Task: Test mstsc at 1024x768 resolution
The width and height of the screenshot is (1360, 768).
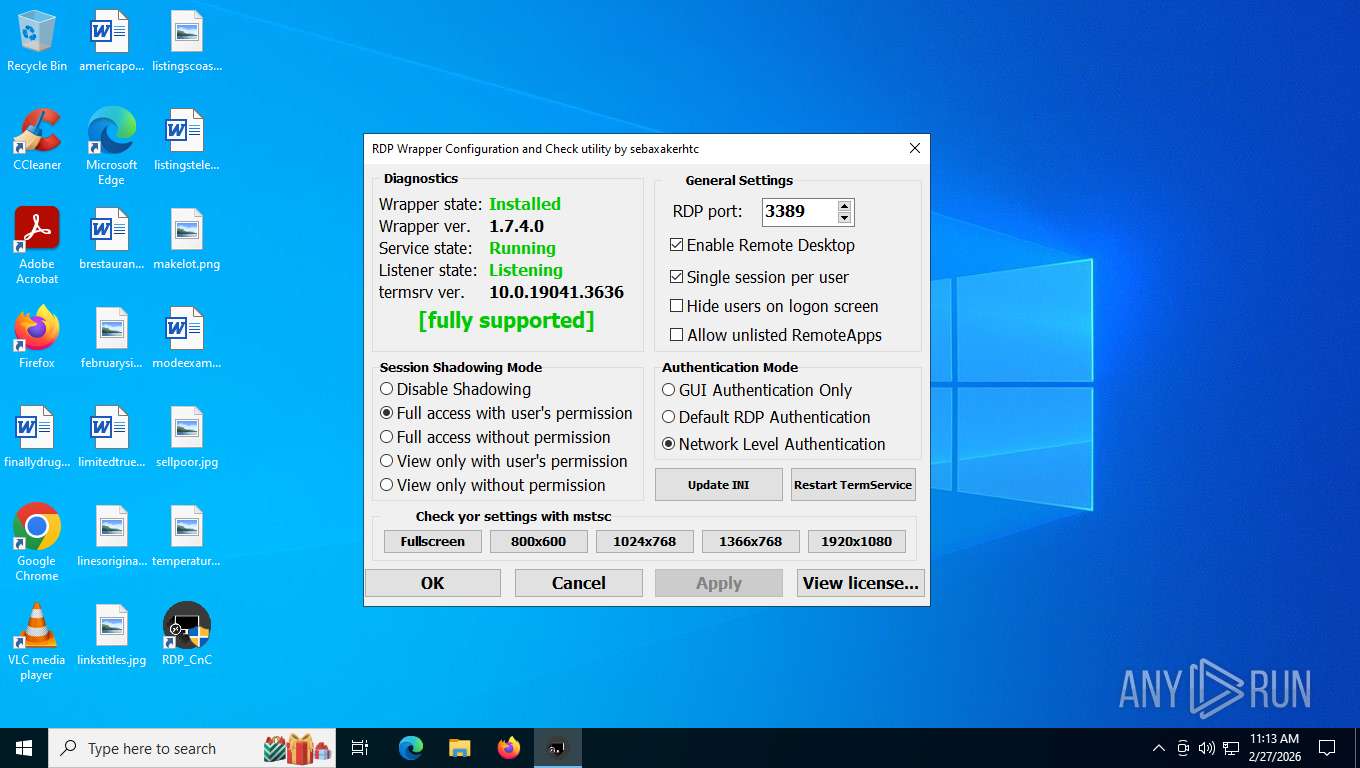Action: click(645, 541)
